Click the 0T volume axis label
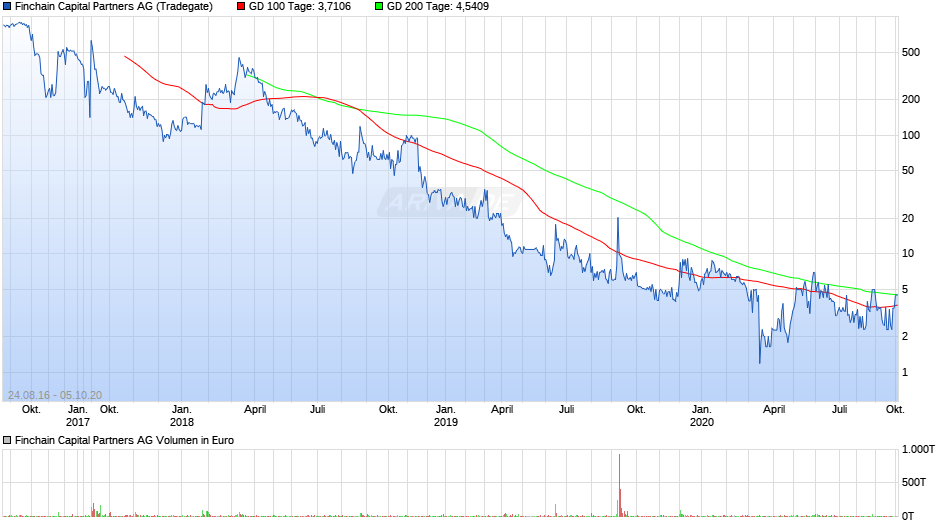 tap(908, 515)
